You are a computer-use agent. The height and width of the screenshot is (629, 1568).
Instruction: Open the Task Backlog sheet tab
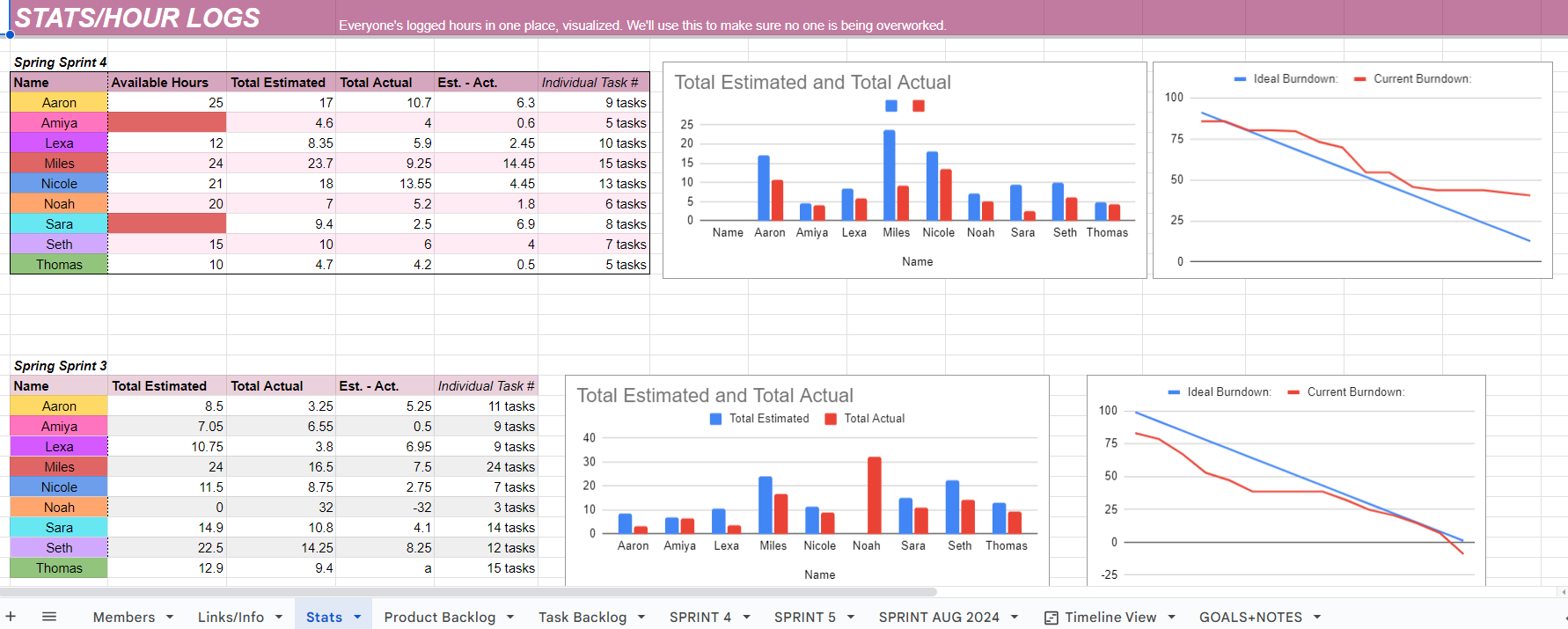[x=582, y=618]
